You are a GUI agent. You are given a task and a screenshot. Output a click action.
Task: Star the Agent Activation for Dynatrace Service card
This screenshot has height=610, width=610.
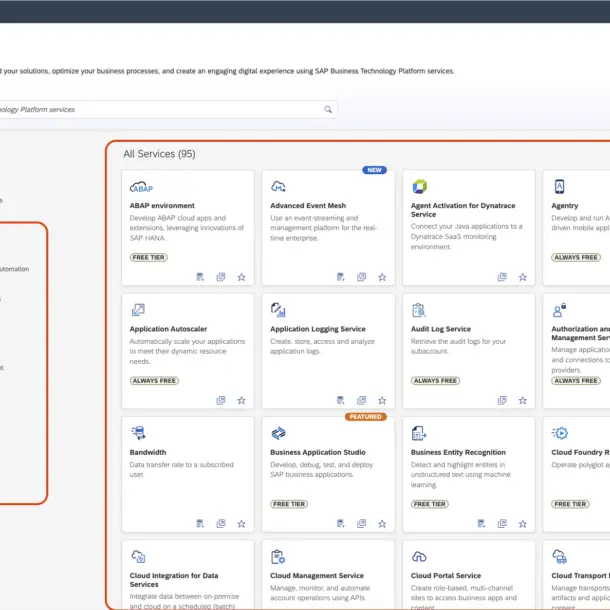tap(523, 277)
